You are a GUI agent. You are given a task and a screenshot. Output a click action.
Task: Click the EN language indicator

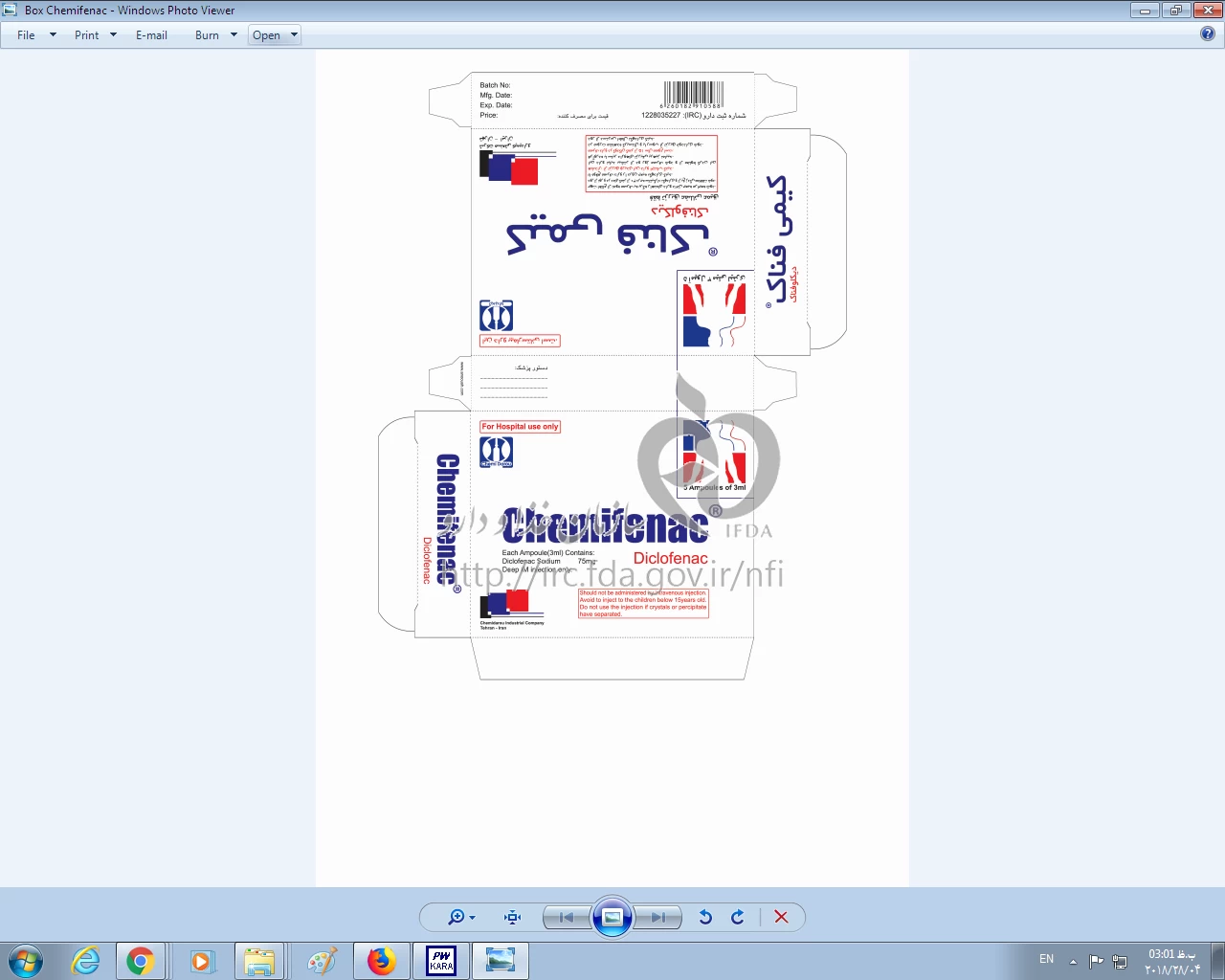1046,959
